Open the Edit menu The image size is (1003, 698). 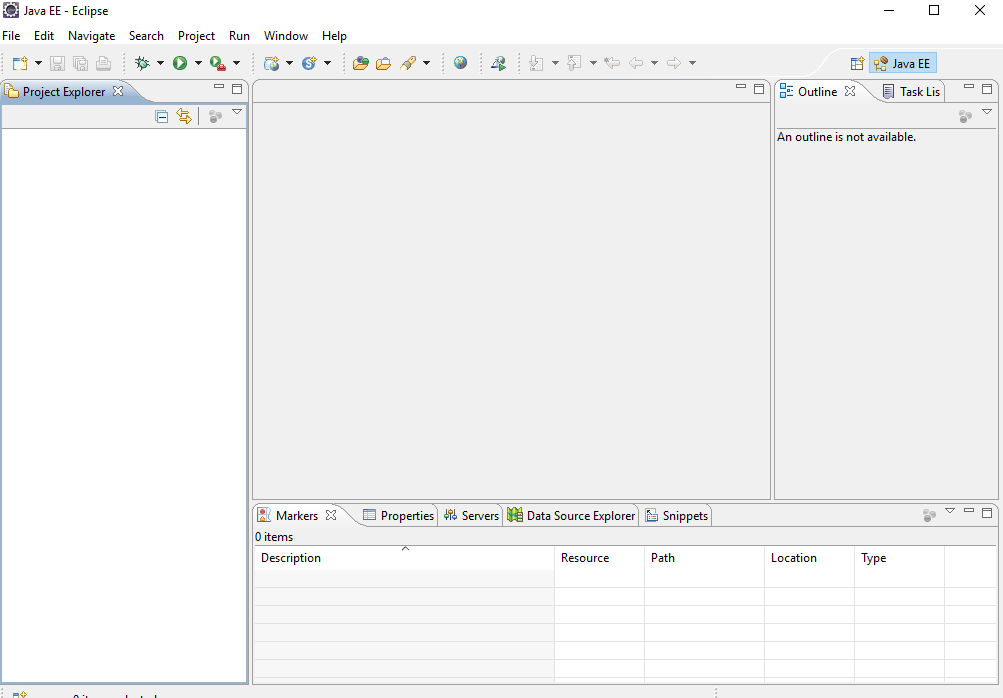tap(43, 36)
